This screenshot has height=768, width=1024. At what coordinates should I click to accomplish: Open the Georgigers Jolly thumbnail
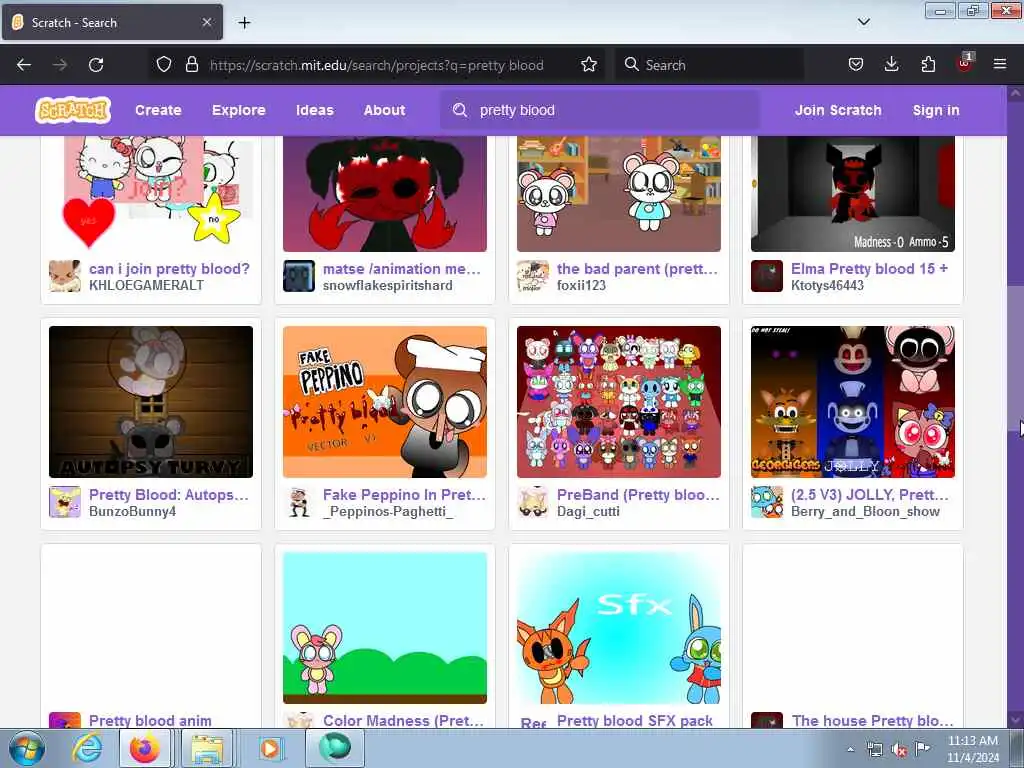point(853,402)
